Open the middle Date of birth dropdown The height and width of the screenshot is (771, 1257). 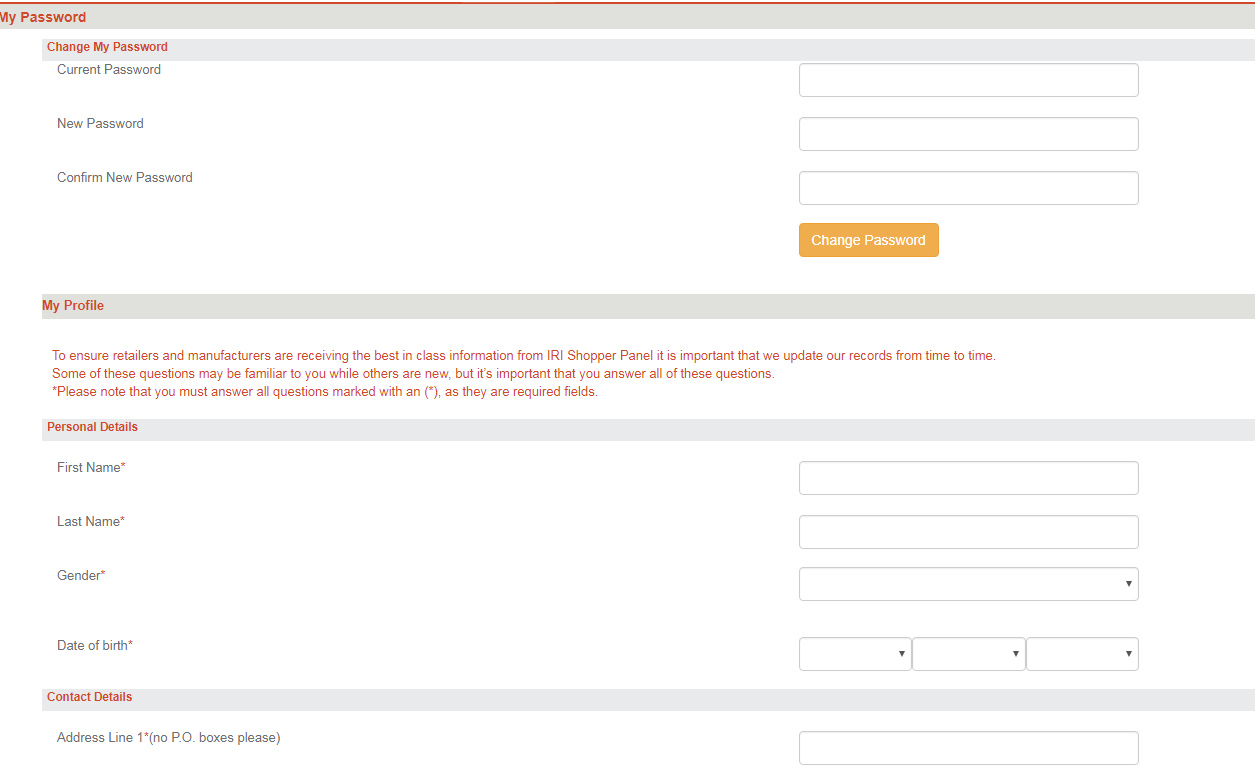[x=968, y=654]
